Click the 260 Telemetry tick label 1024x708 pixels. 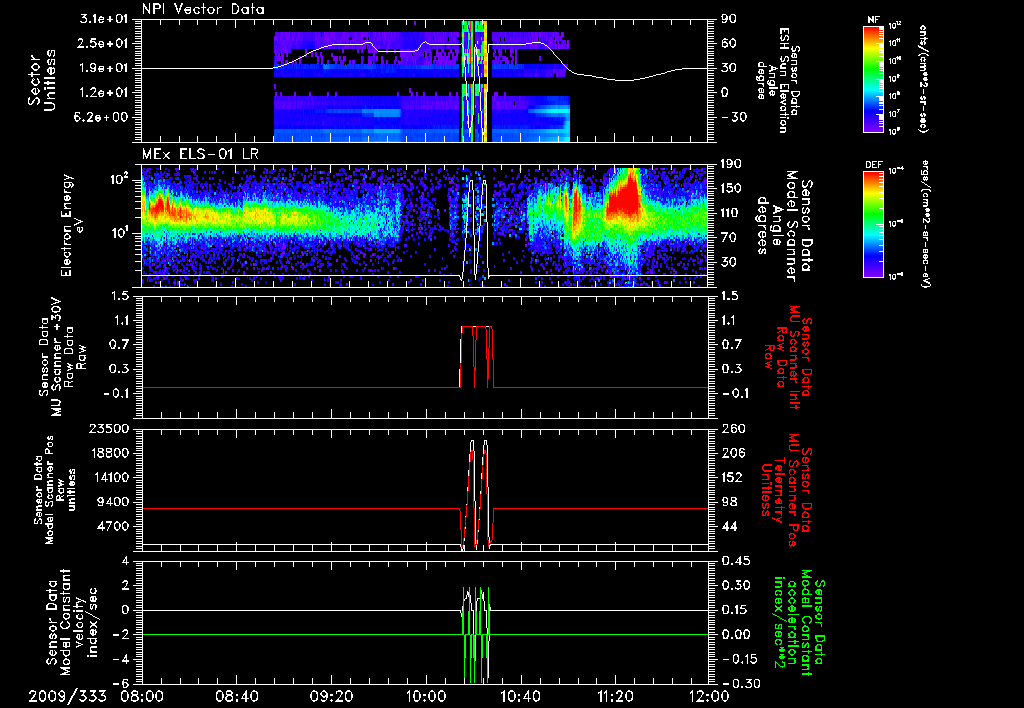(731, 428)
